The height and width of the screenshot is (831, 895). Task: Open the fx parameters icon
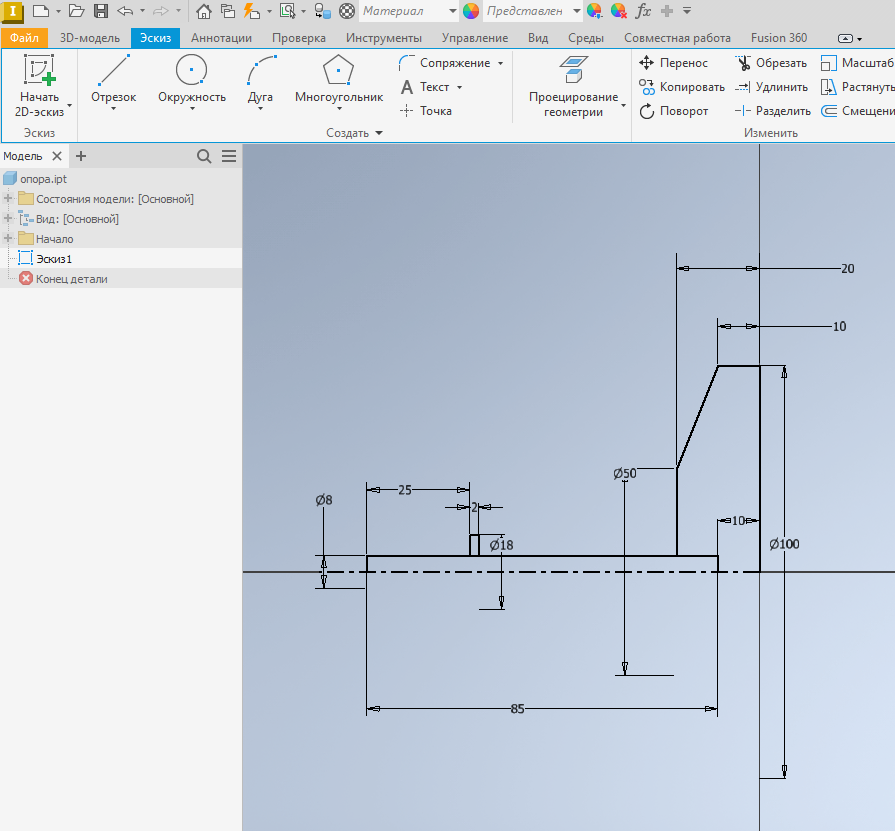[x=643, y=11]
